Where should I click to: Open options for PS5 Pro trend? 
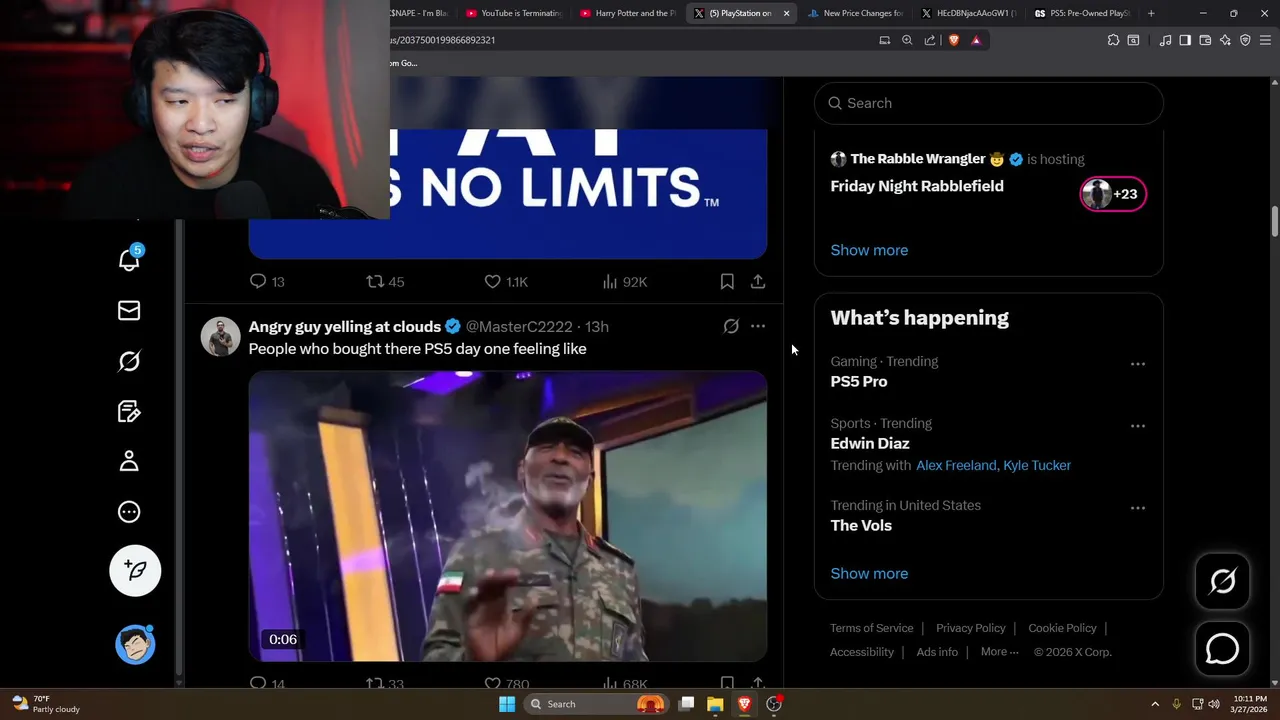click(1138, 364)
